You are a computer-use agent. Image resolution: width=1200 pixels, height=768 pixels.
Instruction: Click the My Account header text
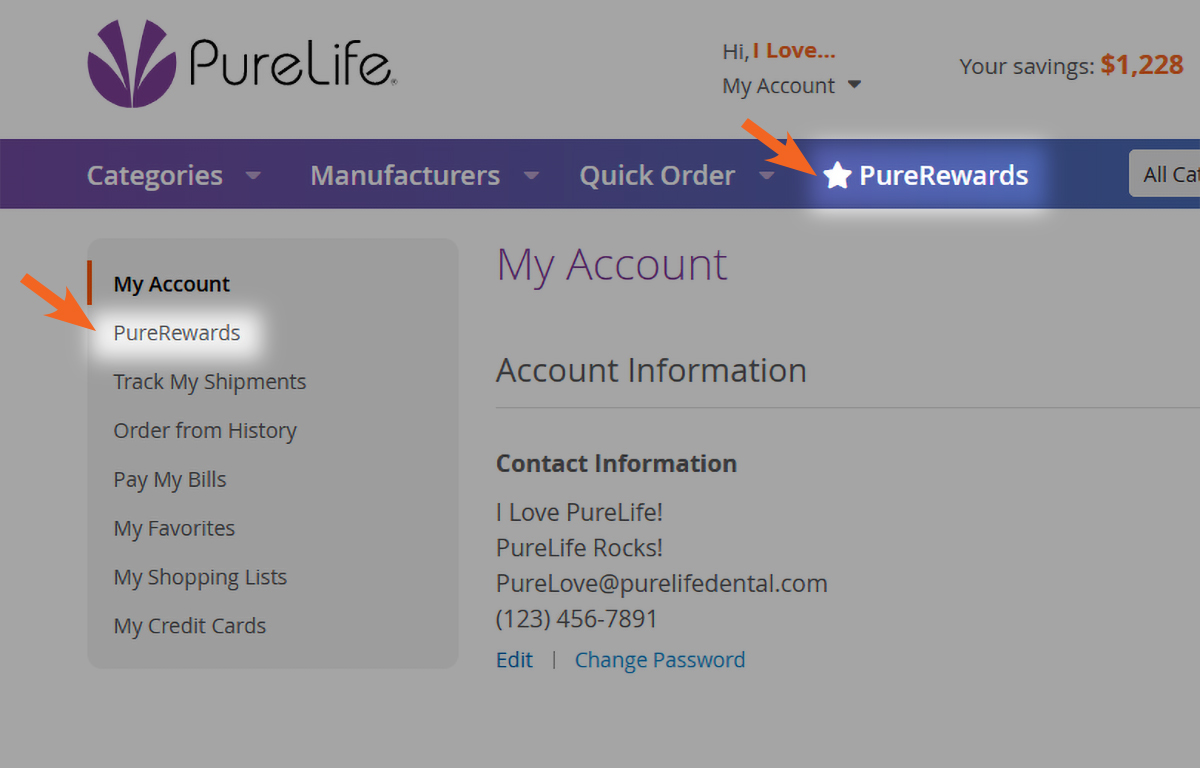click(779, 86)
